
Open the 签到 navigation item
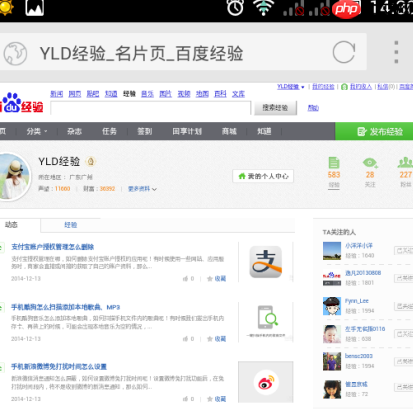(145, 131)
